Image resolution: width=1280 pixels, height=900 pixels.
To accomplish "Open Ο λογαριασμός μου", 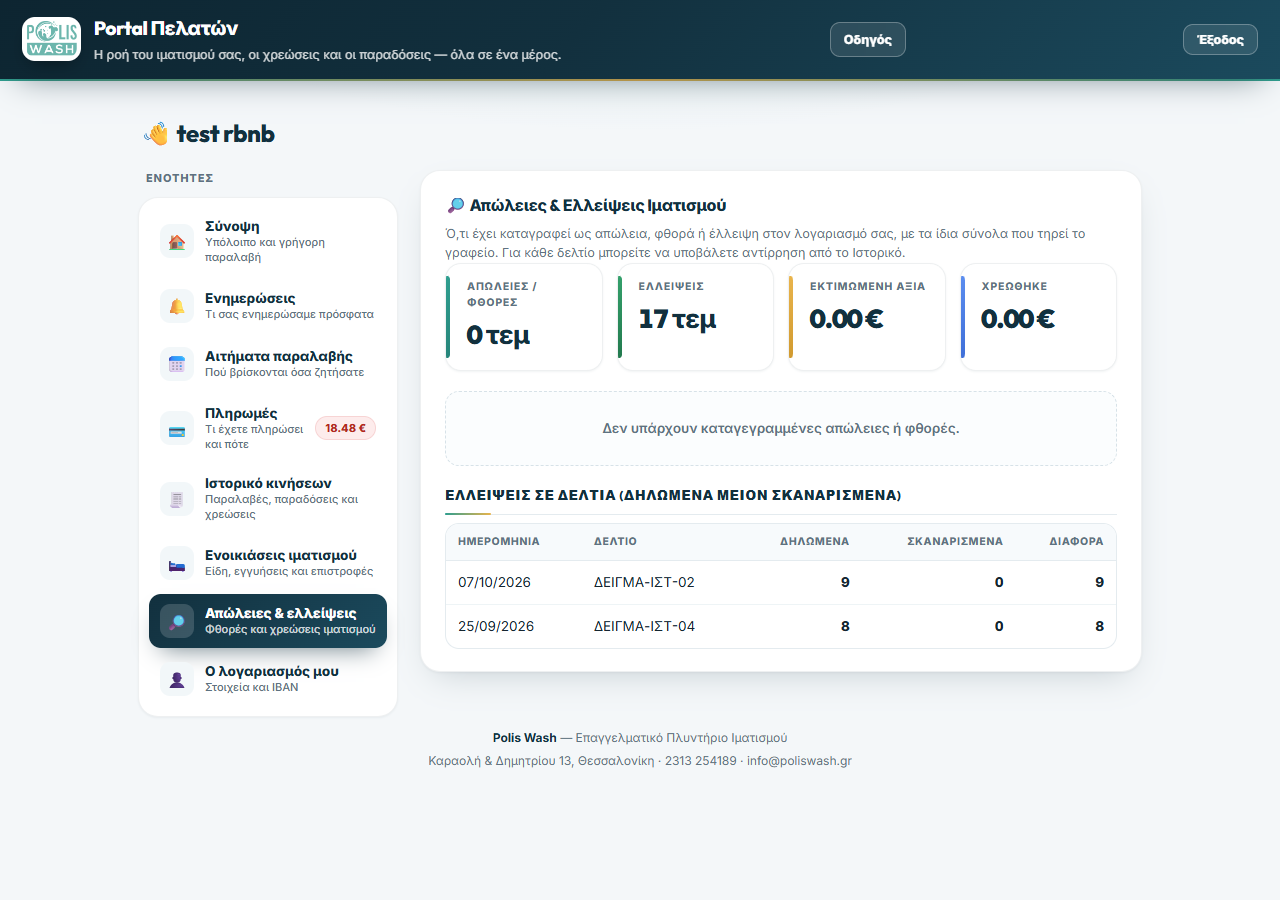I will coord(268,679).
